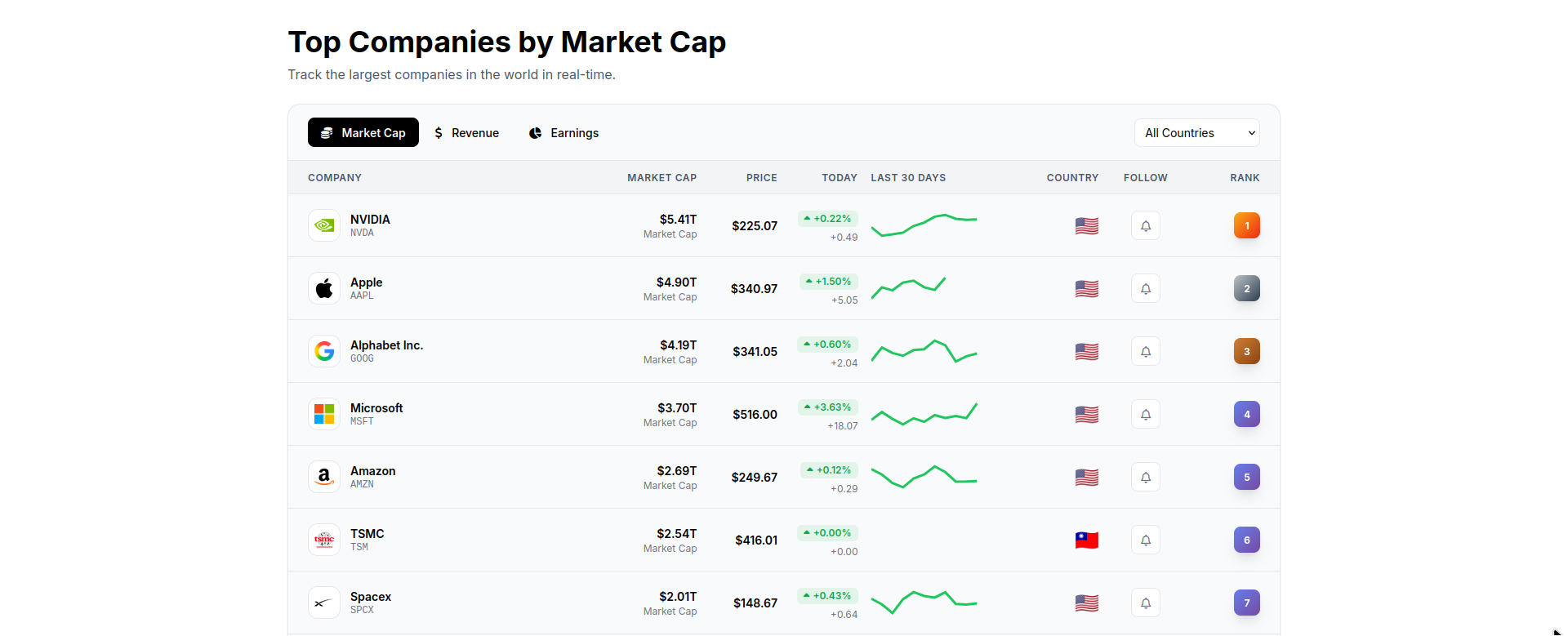Click Amazon's $249.67 price

coord(754,477)
